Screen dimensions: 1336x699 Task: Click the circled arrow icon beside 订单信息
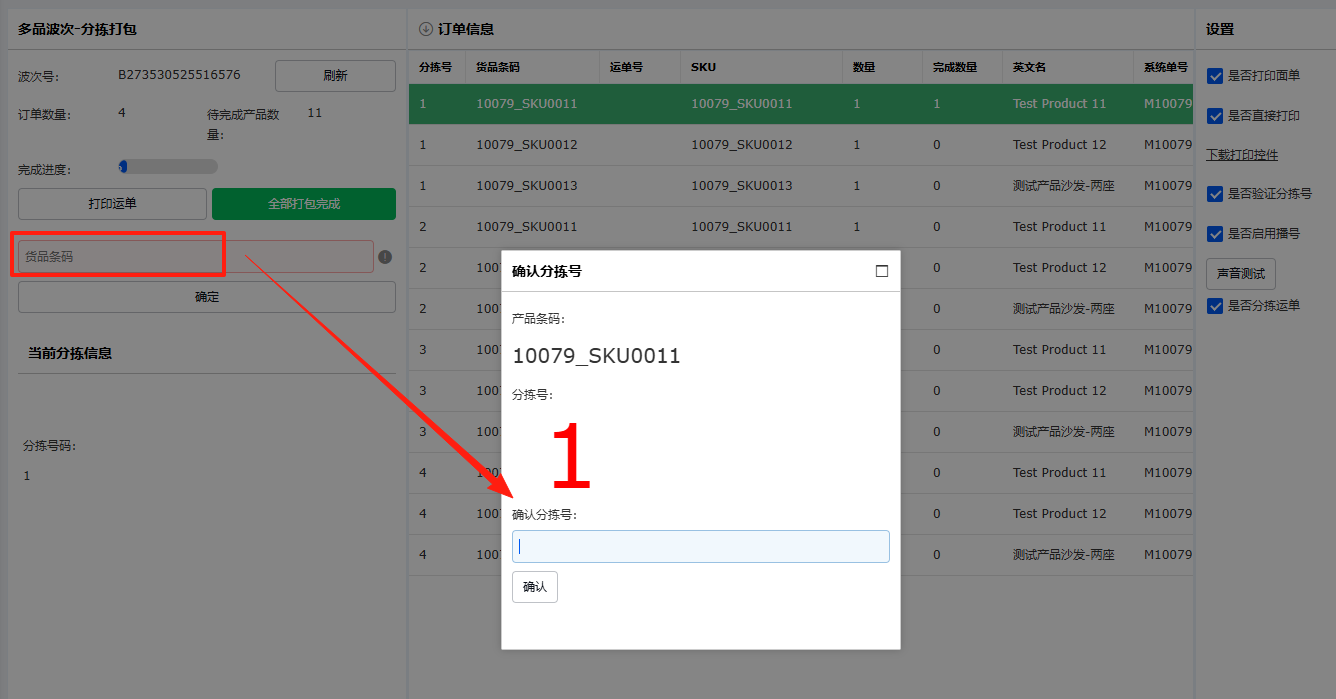coord(425,29)
